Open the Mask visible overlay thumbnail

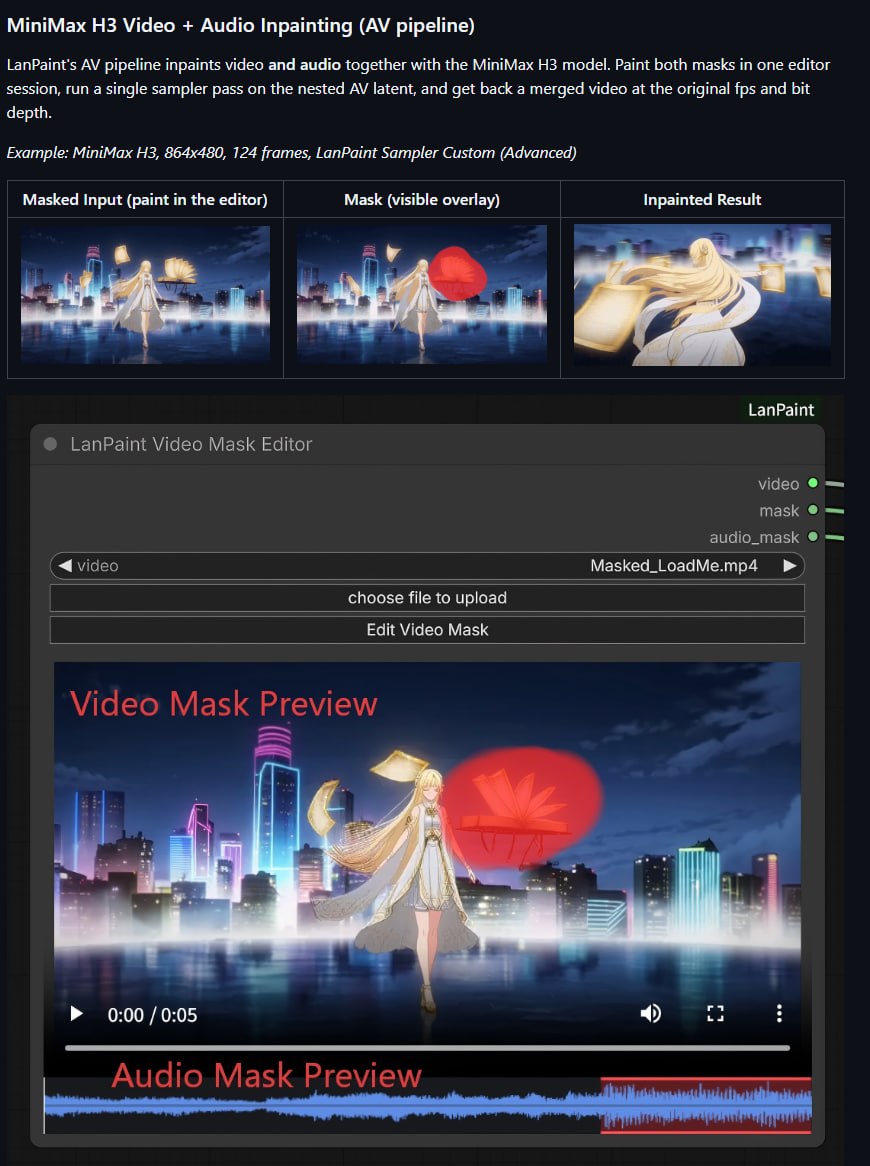pos(422,294)
